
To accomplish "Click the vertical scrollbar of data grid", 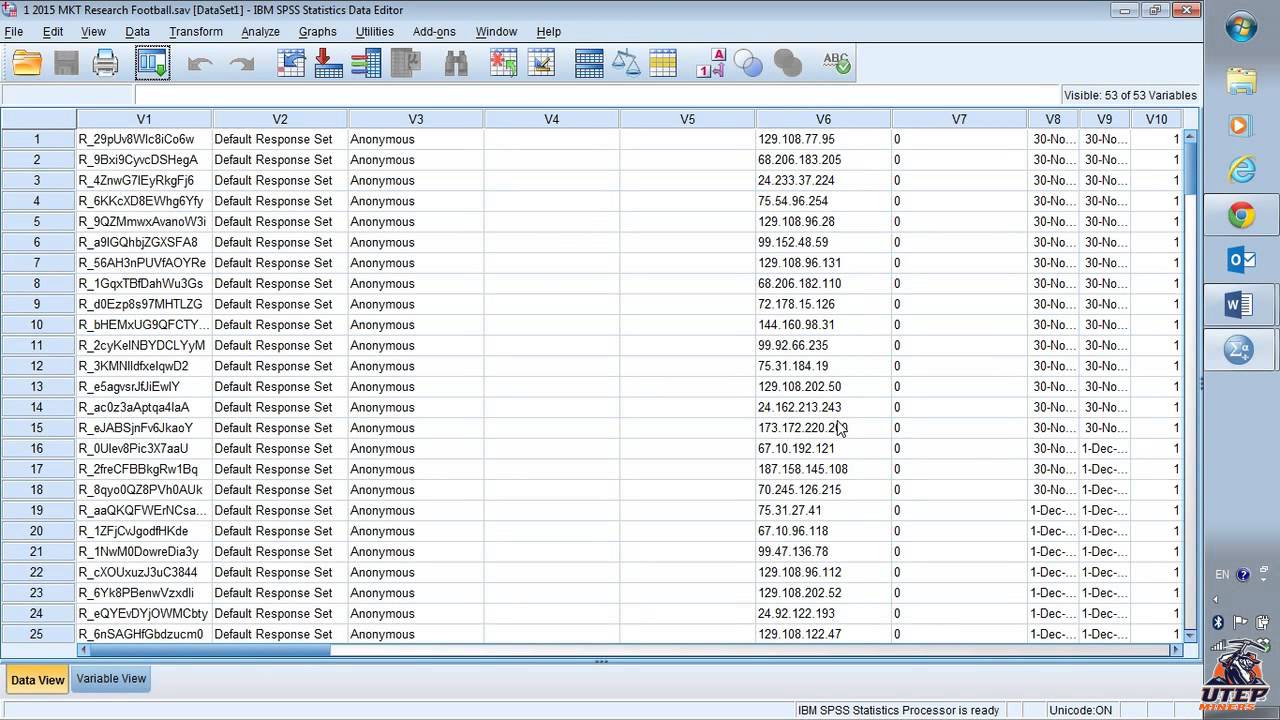I will tap(1190, 385).
